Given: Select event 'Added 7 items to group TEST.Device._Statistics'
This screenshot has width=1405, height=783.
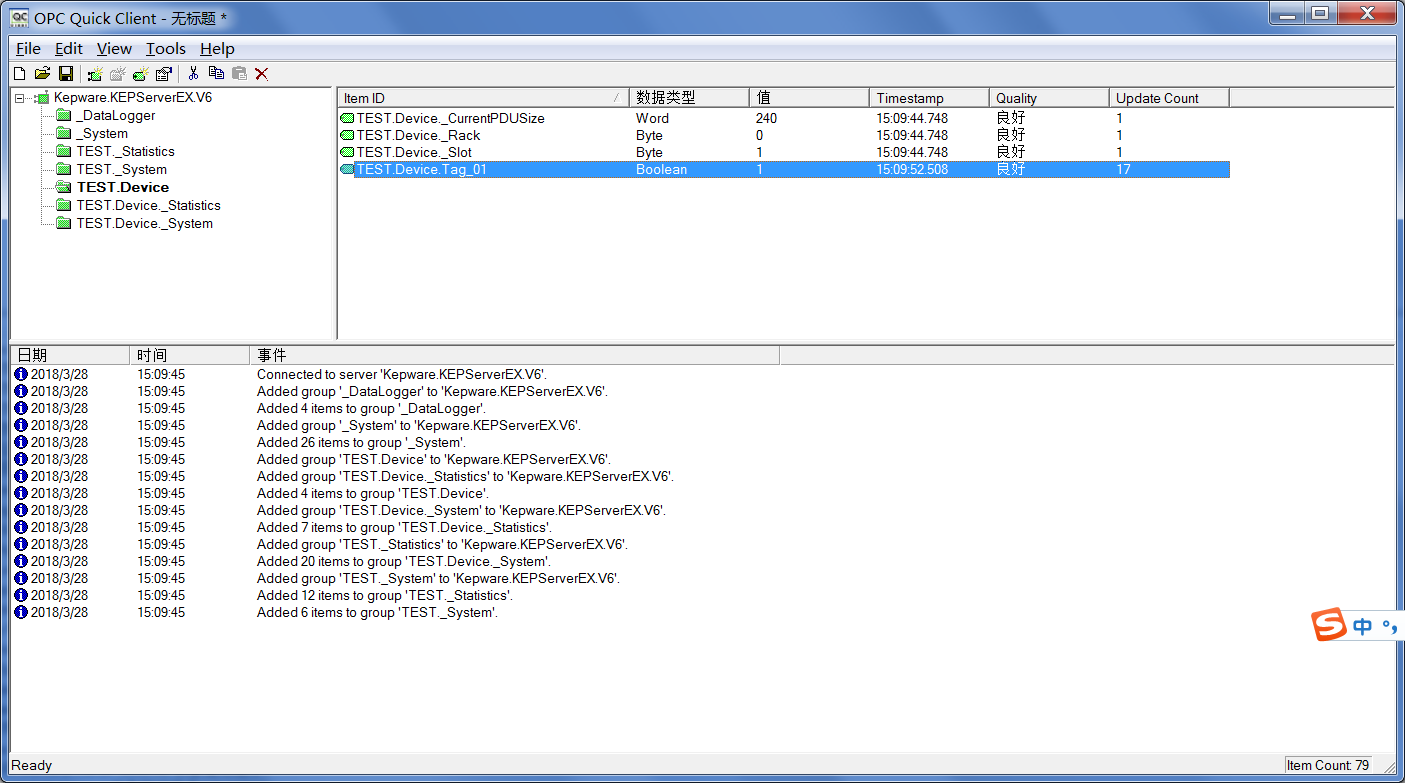Looking at the screenshot, I should (x=404, y=527).
